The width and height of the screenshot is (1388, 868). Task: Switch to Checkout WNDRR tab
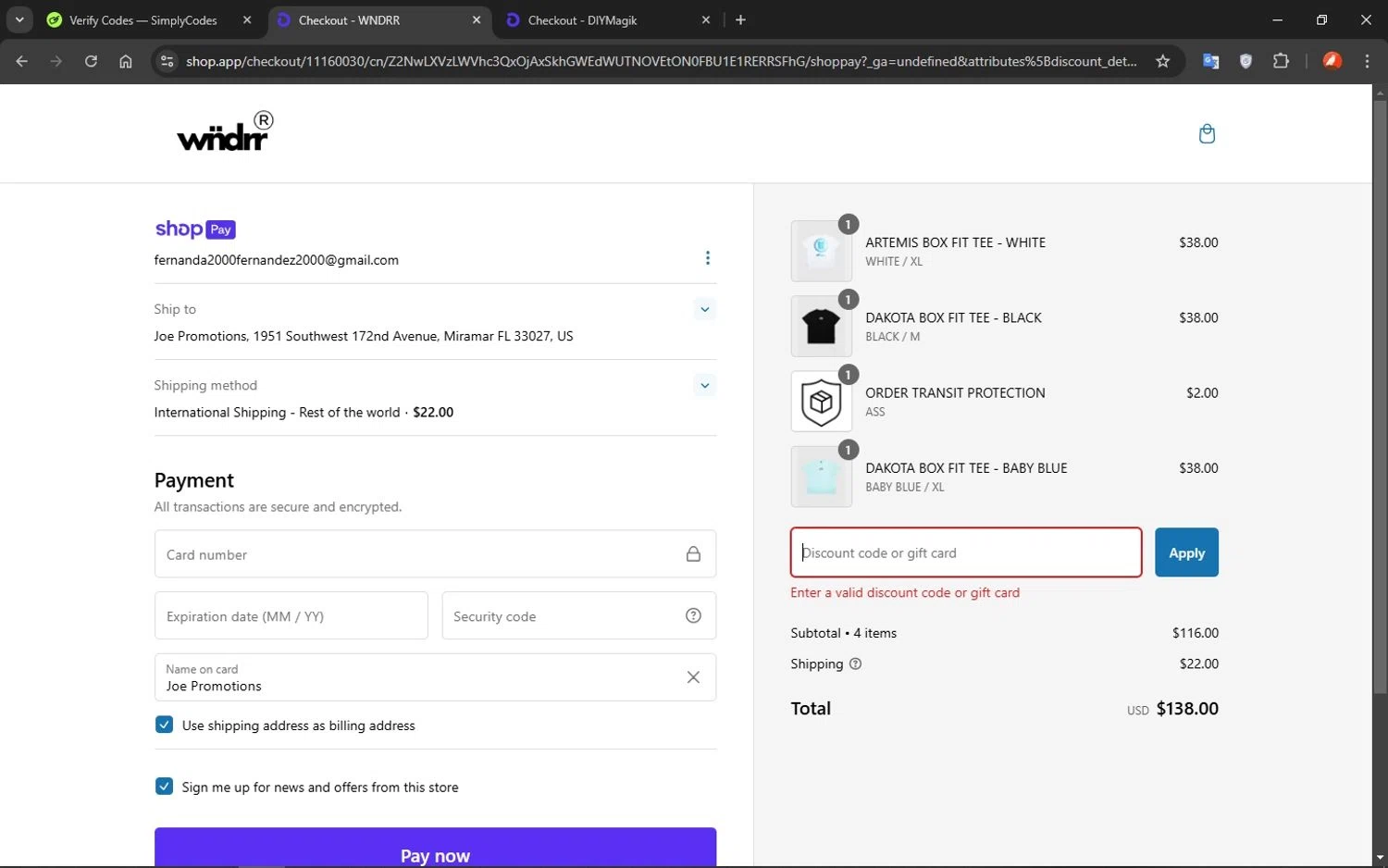(379, 19)
